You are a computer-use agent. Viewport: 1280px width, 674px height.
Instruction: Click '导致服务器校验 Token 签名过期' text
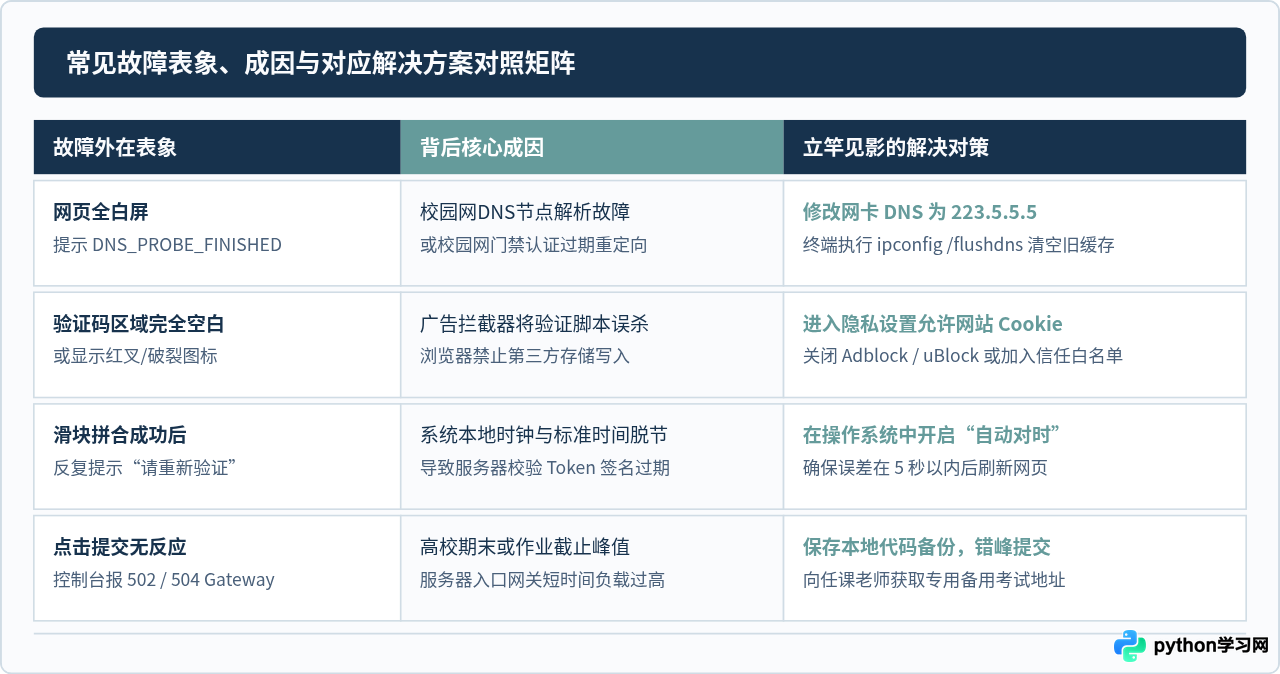tap(545, 468)
